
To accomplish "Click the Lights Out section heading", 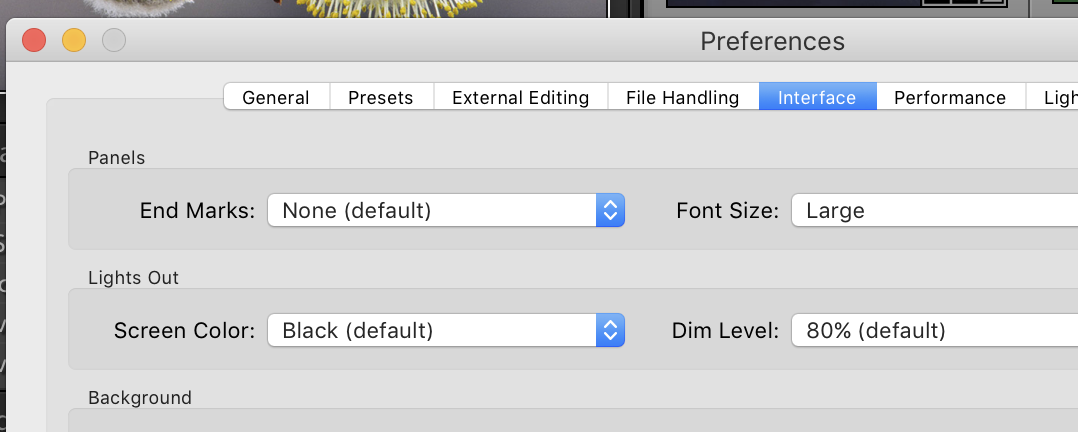I will point(133,277).
